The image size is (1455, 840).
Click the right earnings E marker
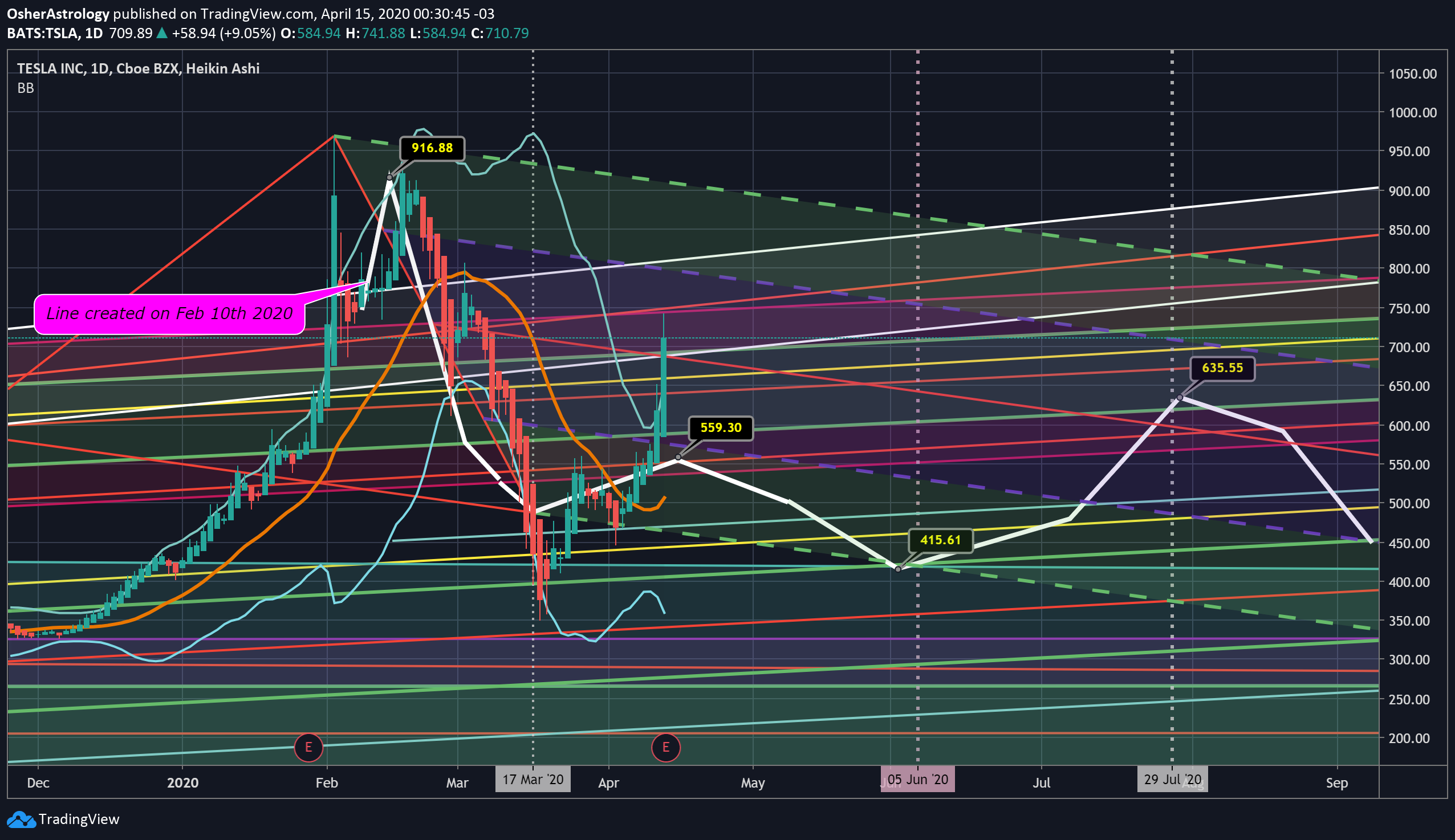665,748
